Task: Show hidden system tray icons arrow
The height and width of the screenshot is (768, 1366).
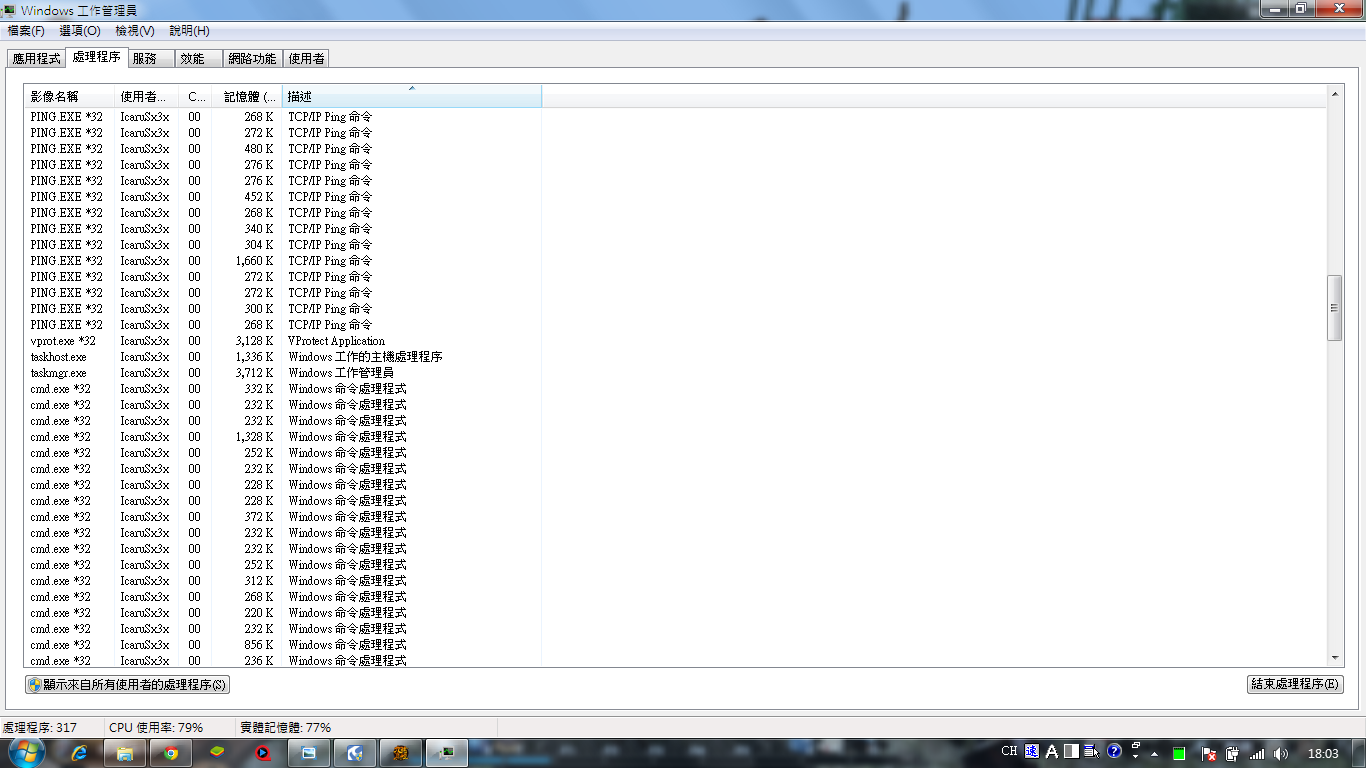Action: (x=1155, y=753)
